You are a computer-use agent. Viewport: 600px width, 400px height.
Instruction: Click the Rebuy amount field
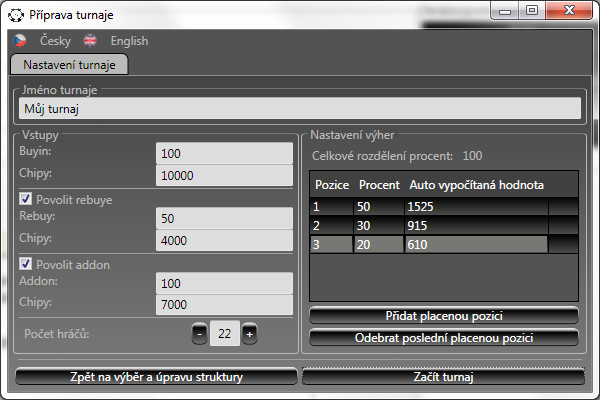(224, 219)
